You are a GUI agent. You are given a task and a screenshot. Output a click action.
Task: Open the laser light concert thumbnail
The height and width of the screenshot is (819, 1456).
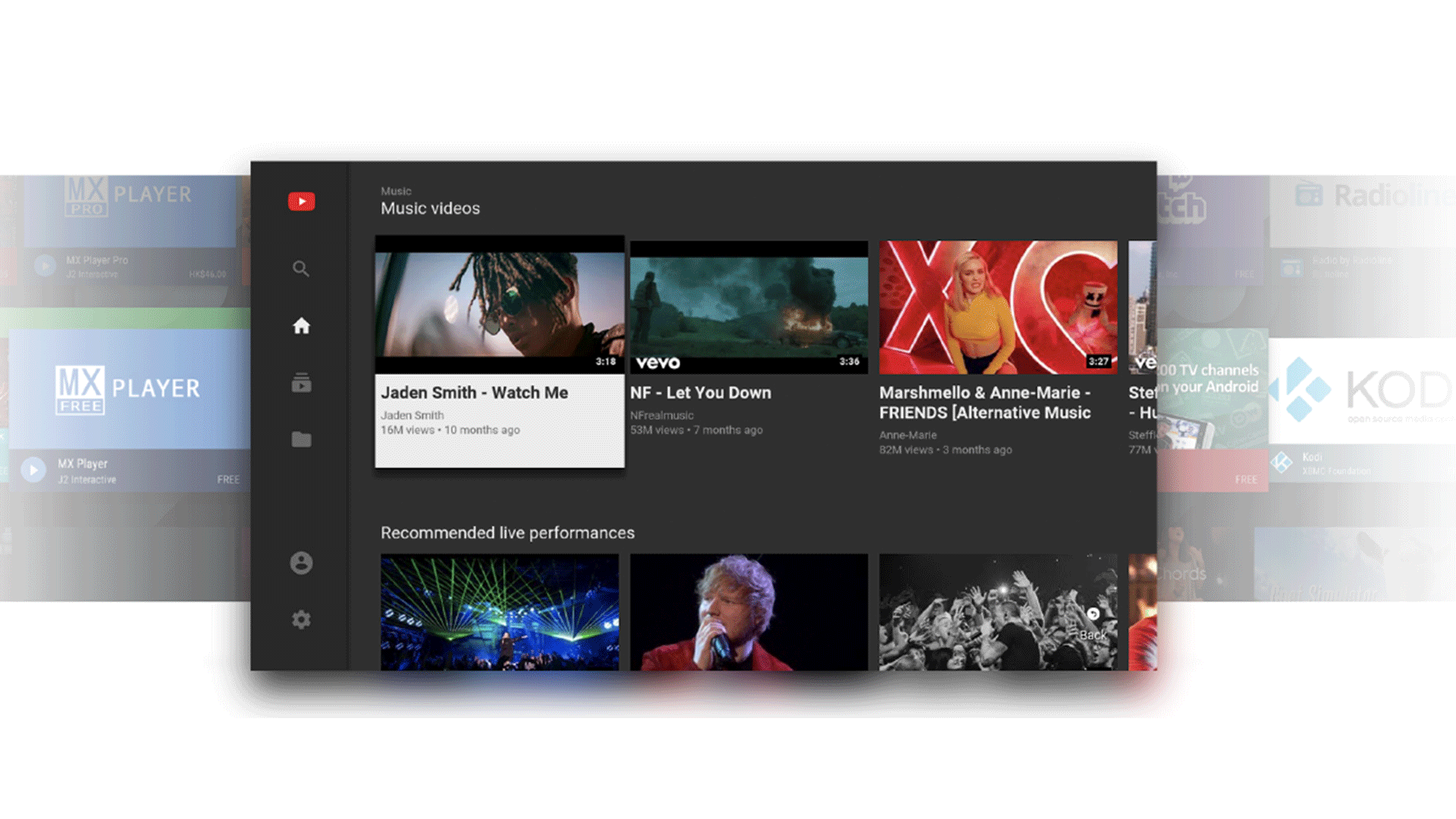click(x=500, y=612)
